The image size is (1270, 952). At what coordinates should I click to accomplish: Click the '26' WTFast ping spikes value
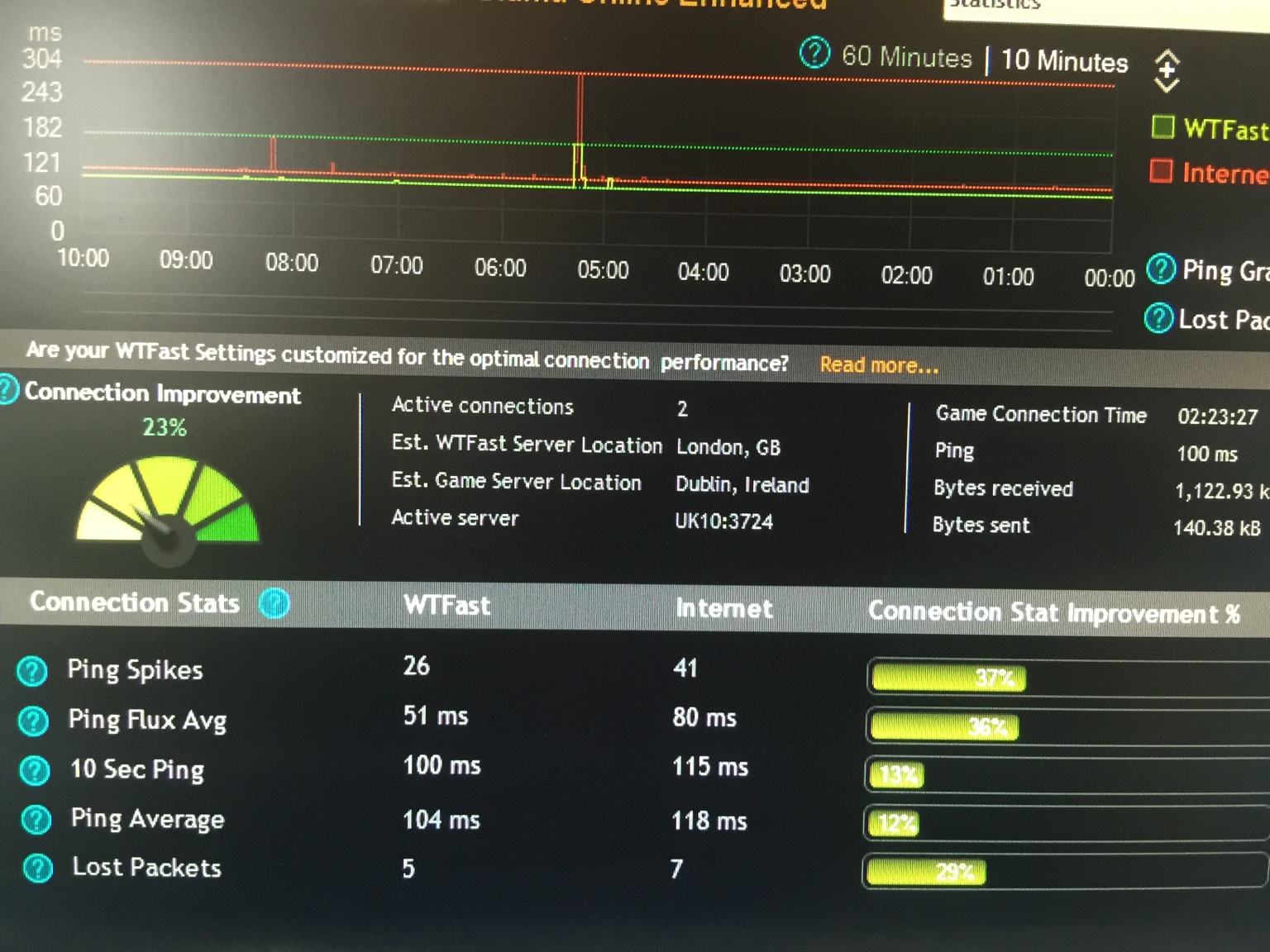pos(416,665)
